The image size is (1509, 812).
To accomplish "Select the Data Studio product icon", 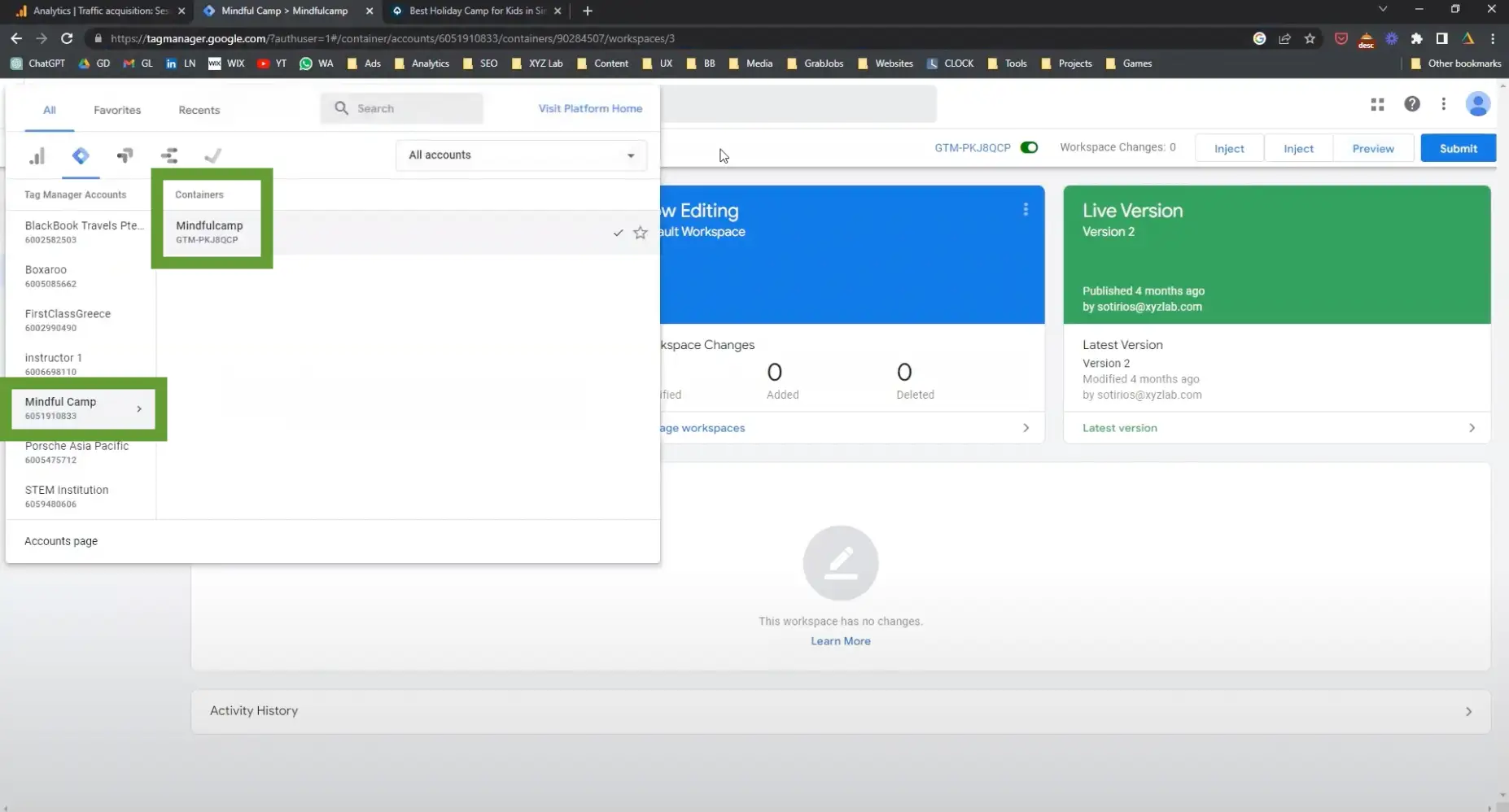I will coord(169,155).
